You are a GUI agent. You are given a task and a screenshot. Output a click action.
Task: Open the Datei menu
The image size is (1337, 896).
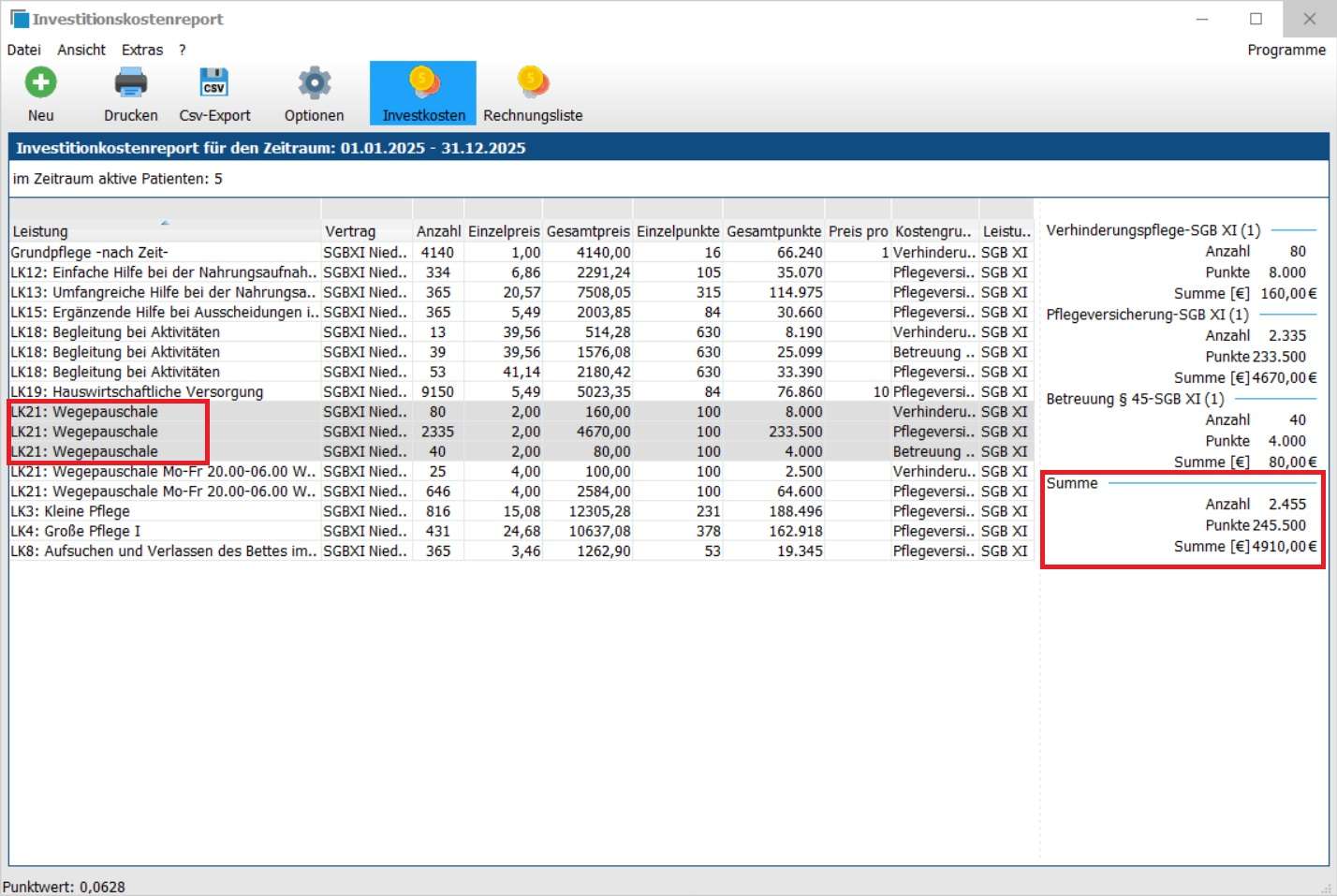[24, 50]
